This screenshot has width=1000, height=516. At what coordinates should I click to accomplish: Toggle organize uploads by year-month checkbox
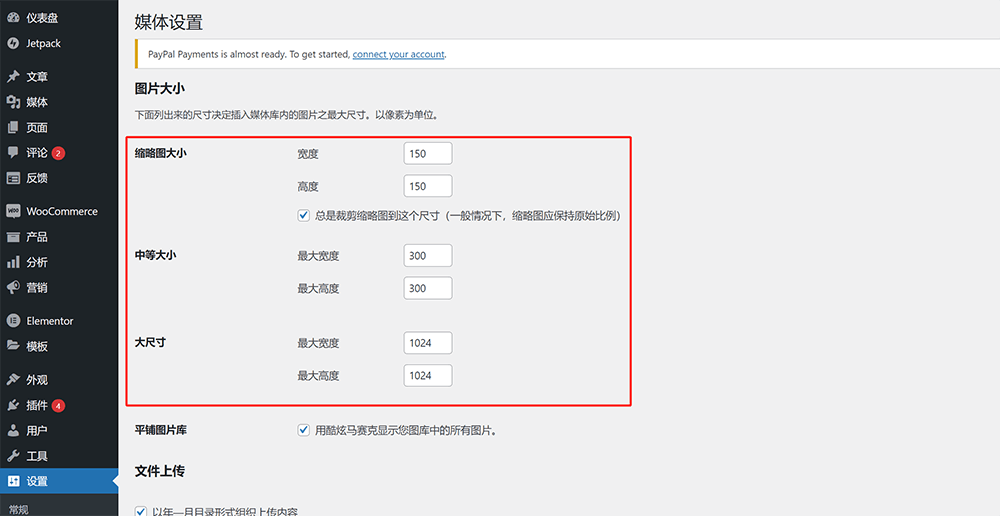[141, 511]
